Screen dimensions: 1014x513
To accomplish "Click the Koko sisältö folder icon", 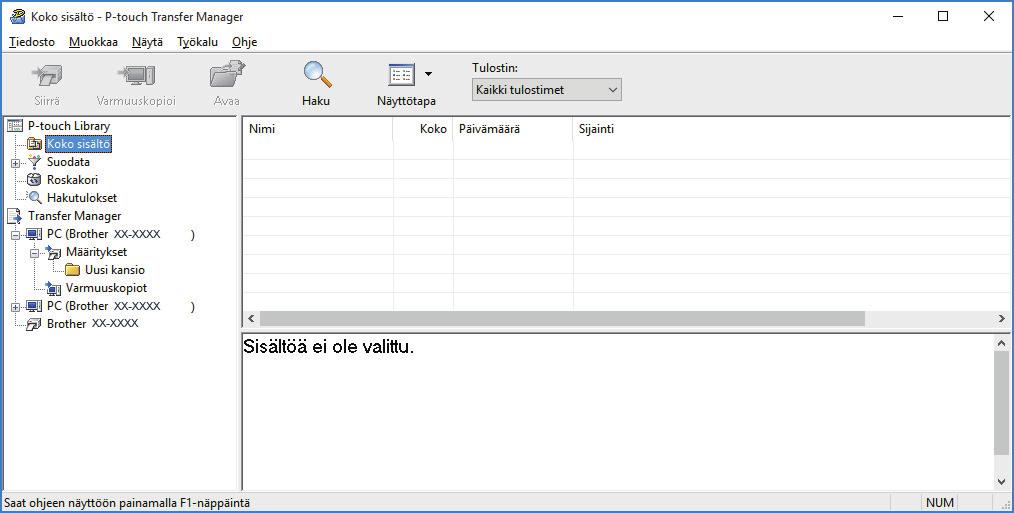I will pyautogui.click(x=34, y=144).
